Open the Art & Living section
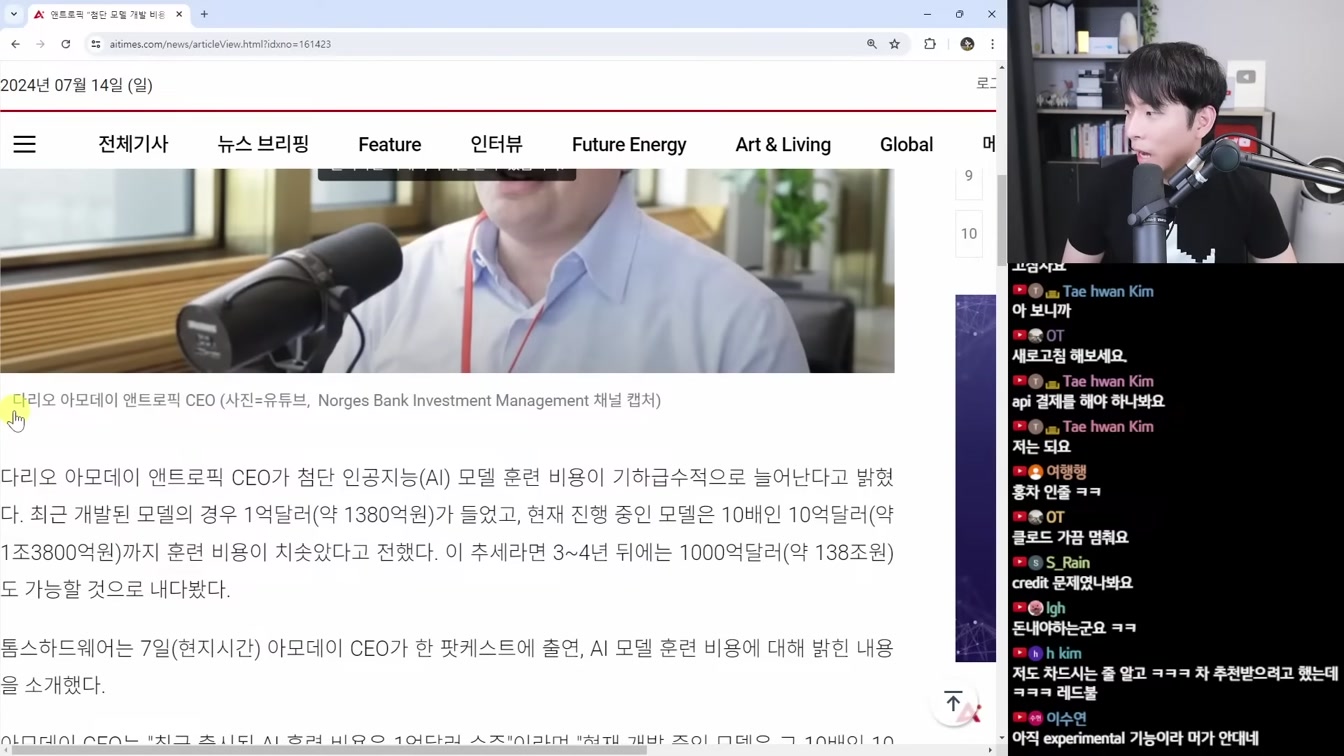 (783, 144)
